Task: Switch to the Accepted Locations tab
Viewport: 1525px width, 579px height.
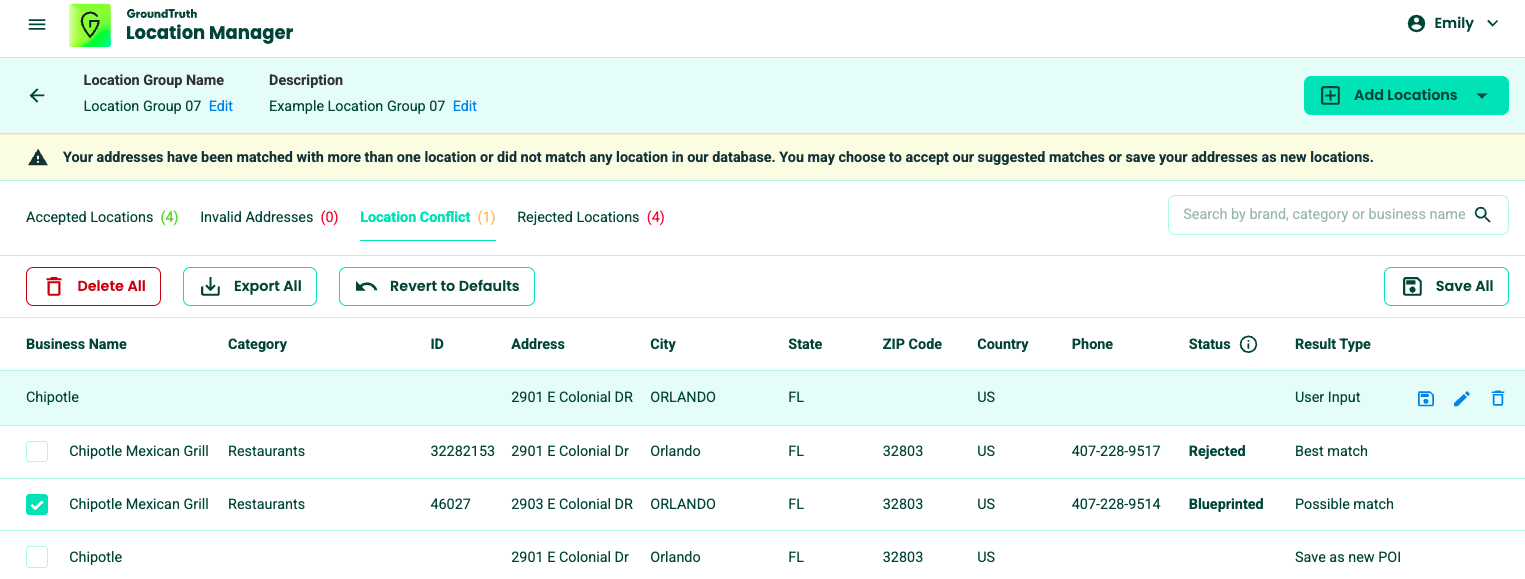Action: pos(101,217)
